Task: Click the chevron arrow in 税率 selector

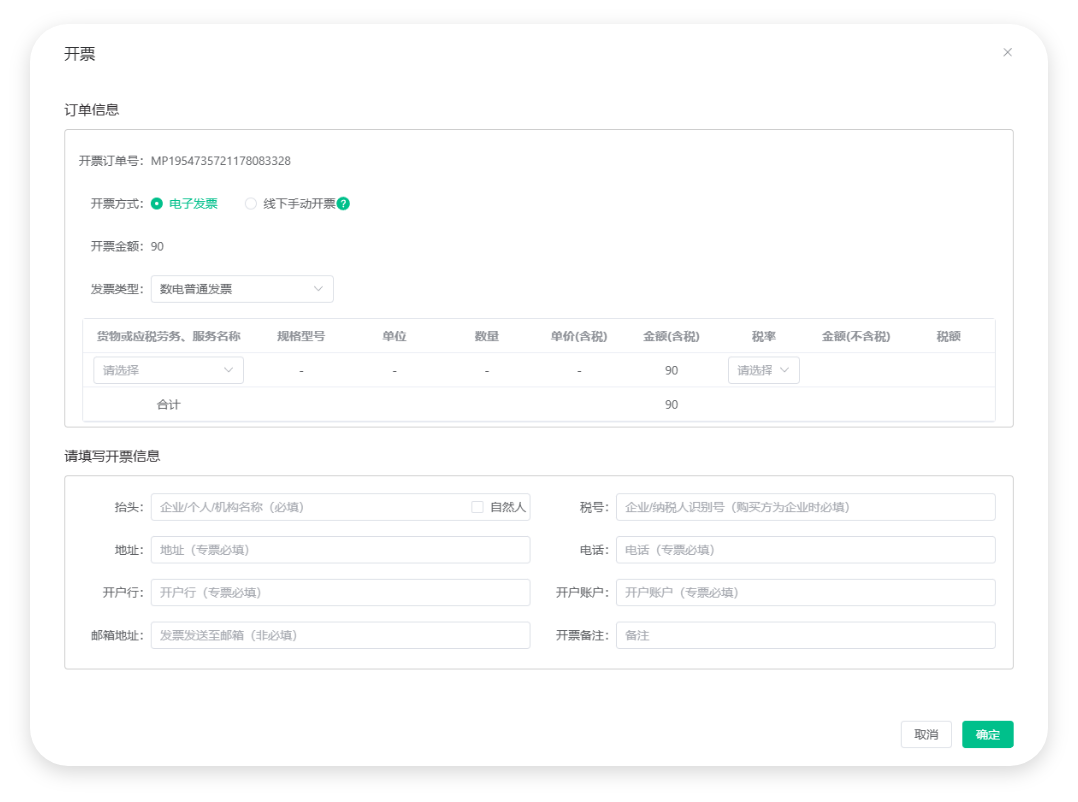Action: (x=785, y=370)
